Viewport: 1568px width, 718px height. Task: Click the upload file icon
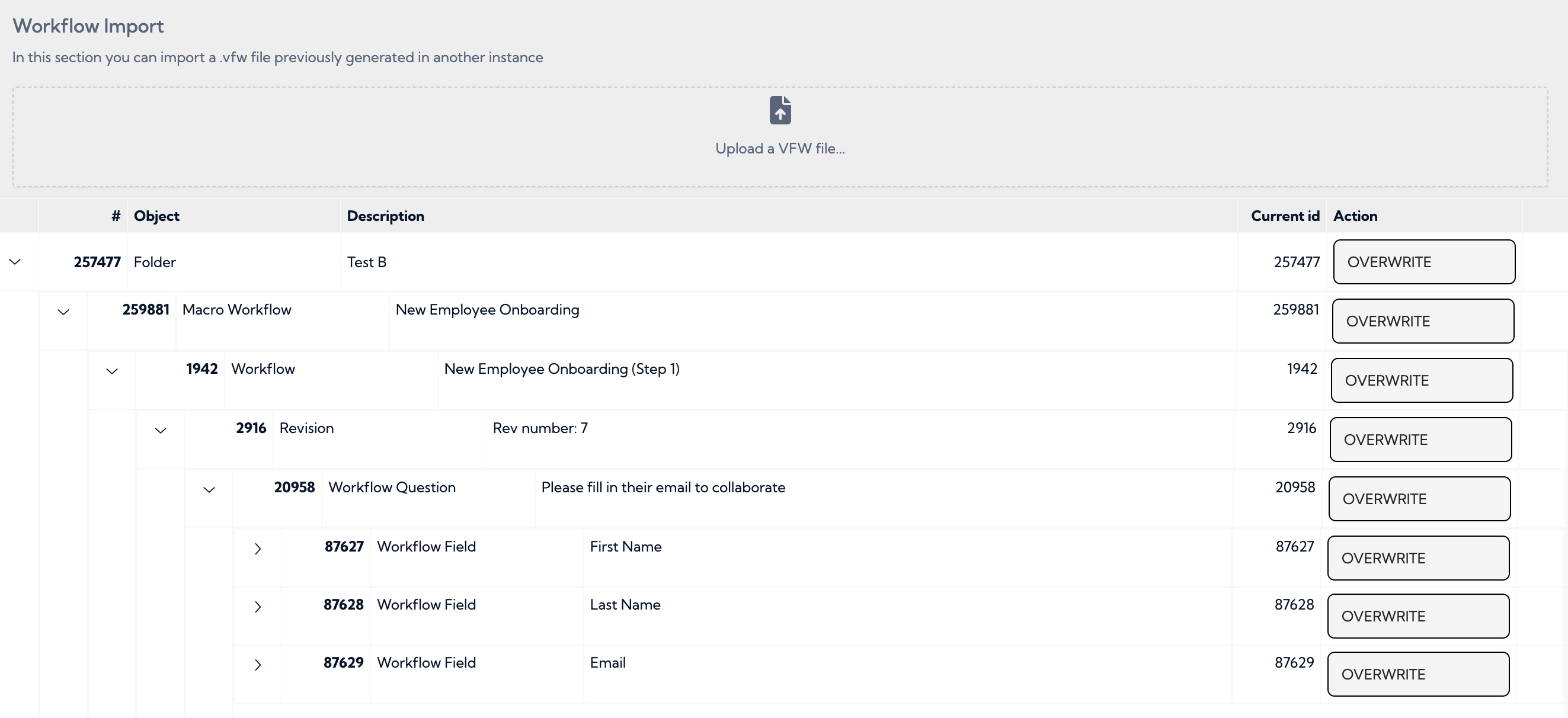click(x=780, y=110)
